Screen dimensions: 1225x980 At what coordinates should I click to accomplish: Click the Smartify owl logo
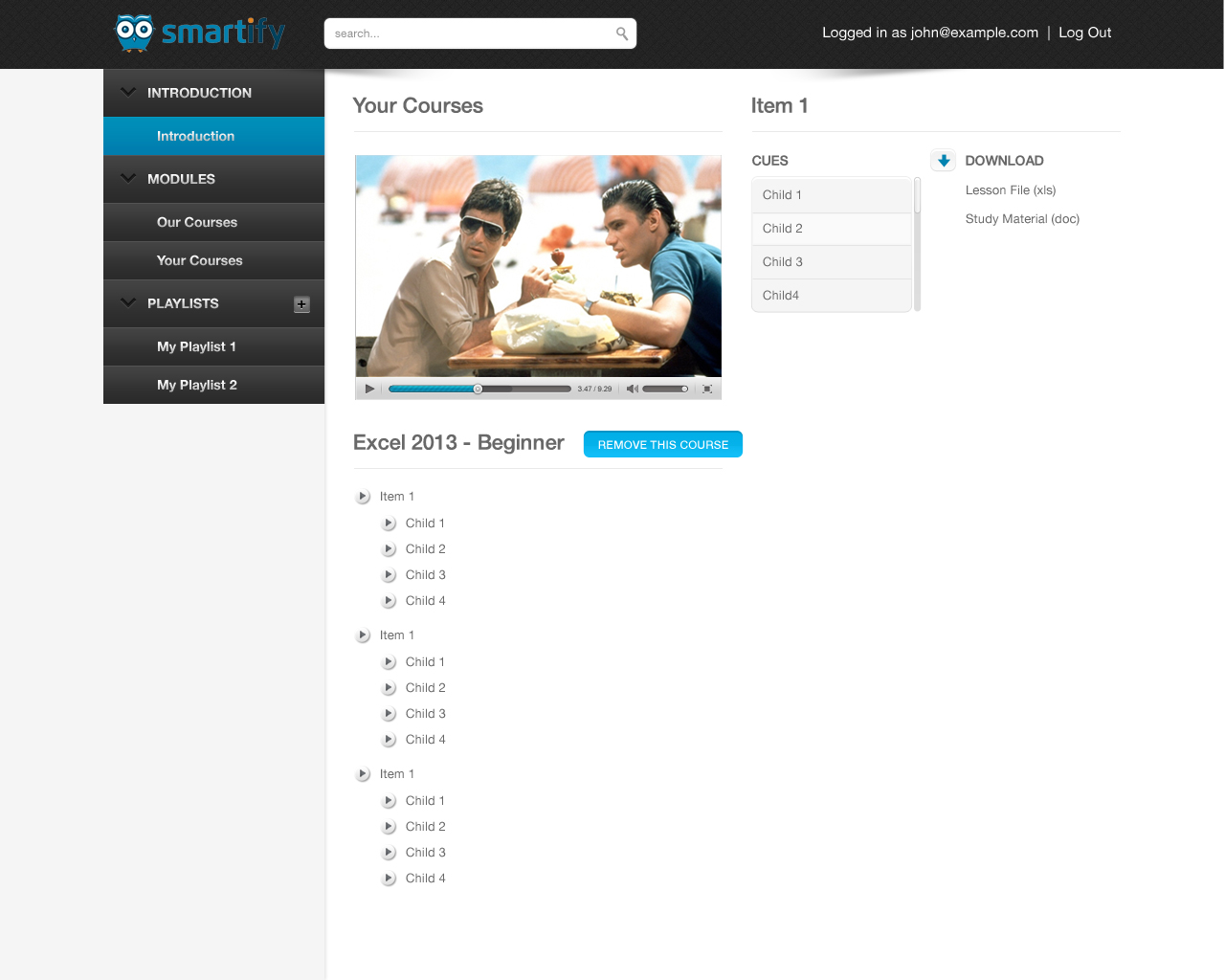tap(200, 33)
